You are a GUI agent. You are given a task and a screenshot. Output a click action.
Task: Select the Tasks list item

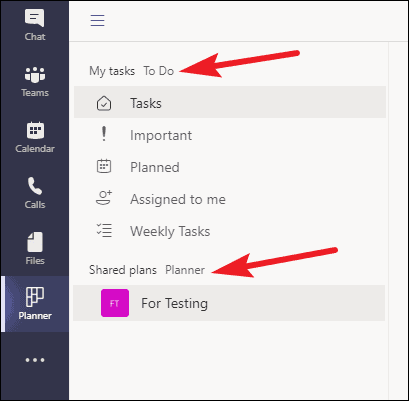[230, 102]
